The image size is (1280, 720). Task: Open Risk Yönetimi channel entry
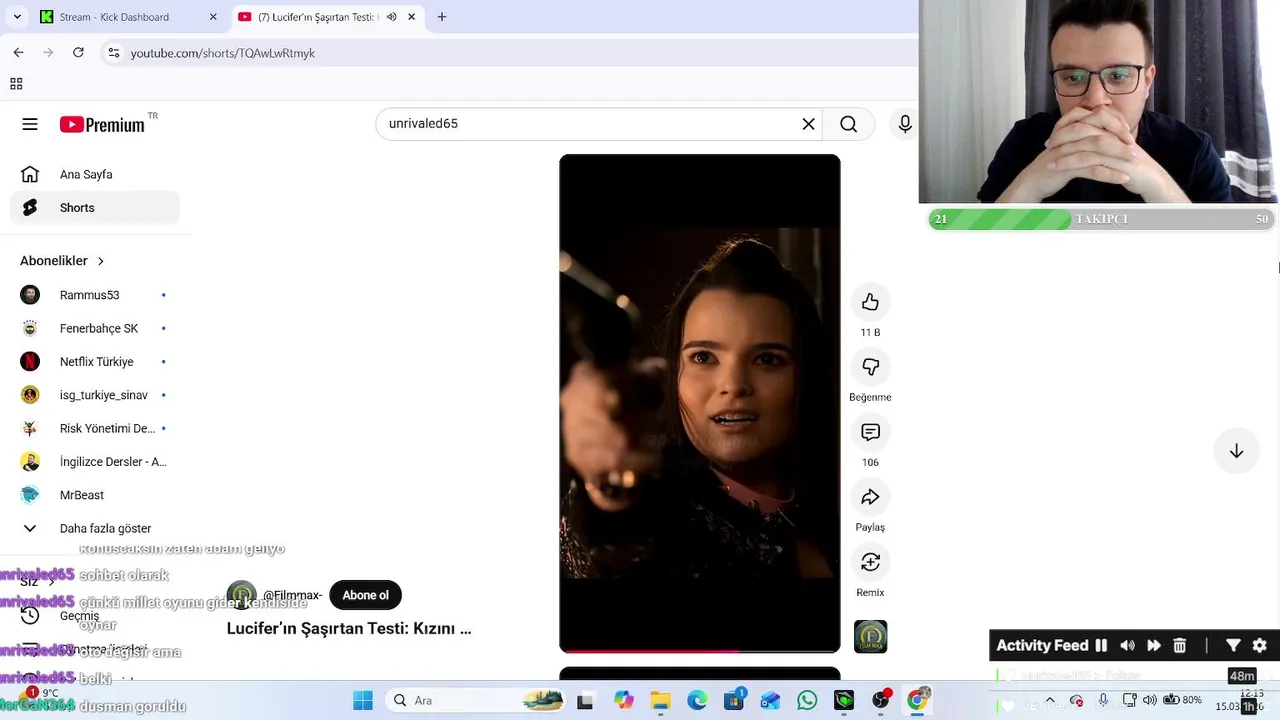pyautogui.click(x=95, y=428)
